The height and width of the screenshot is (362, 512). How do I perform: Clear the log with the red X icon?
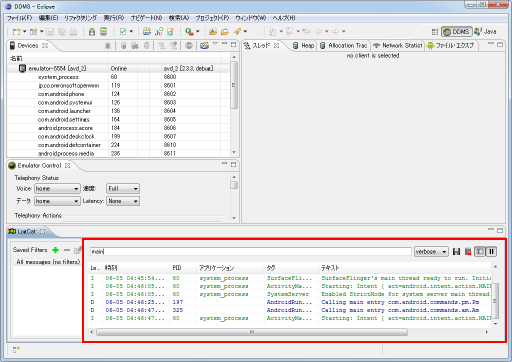click(468, 252)
